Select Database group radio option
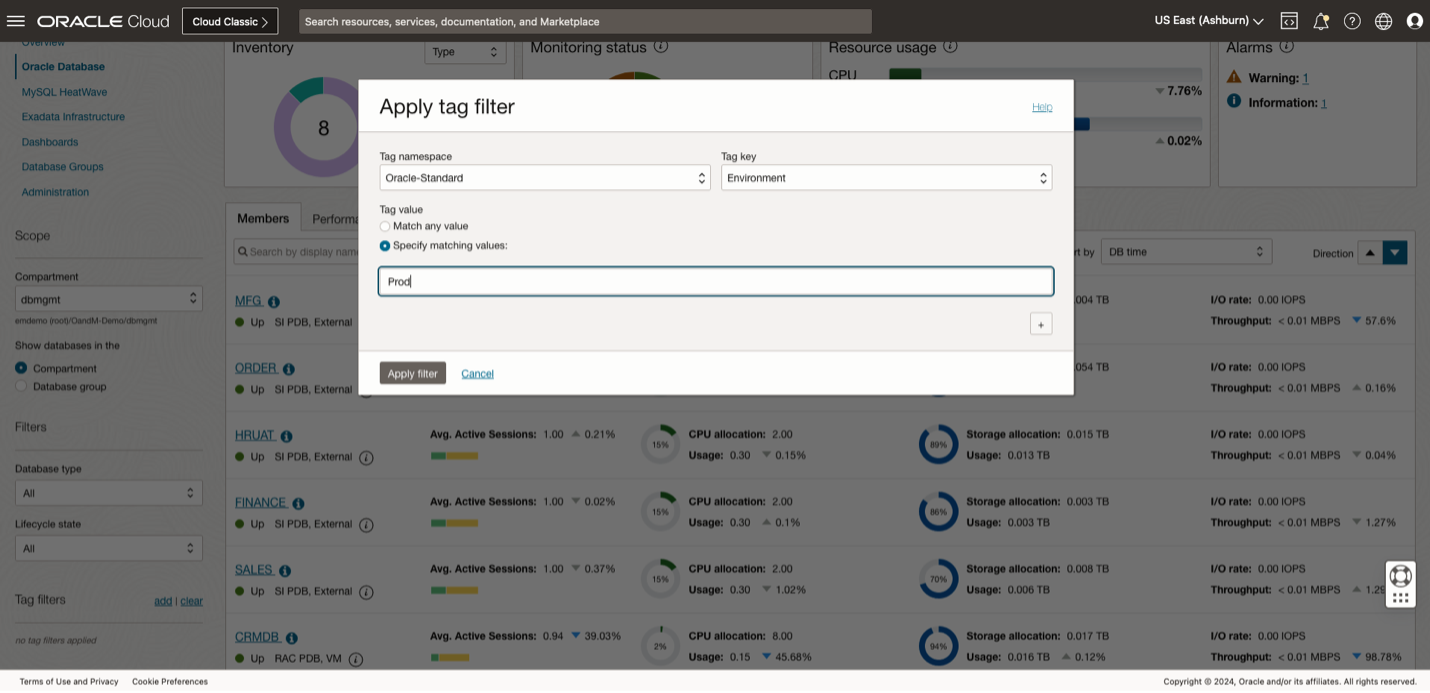 pos(21,386)
